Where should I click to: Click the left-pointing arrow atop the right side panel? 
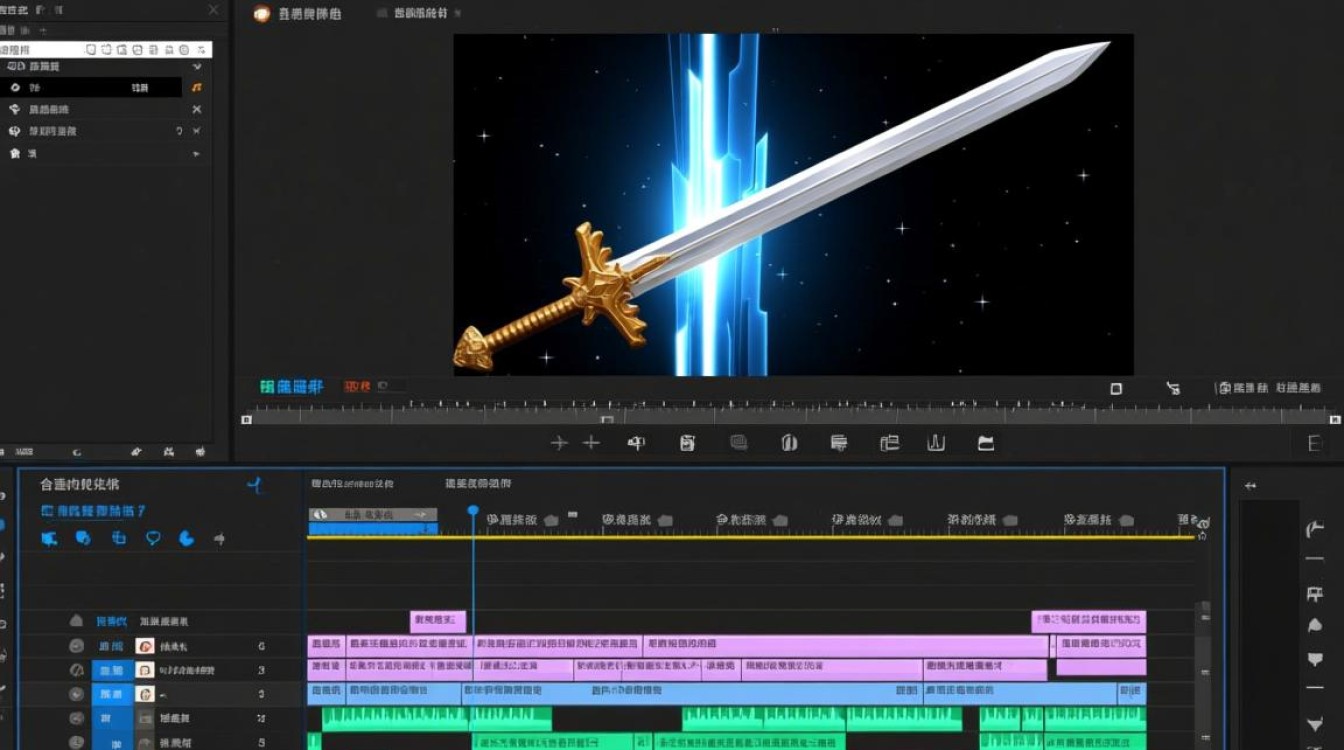coord(1250,486)
